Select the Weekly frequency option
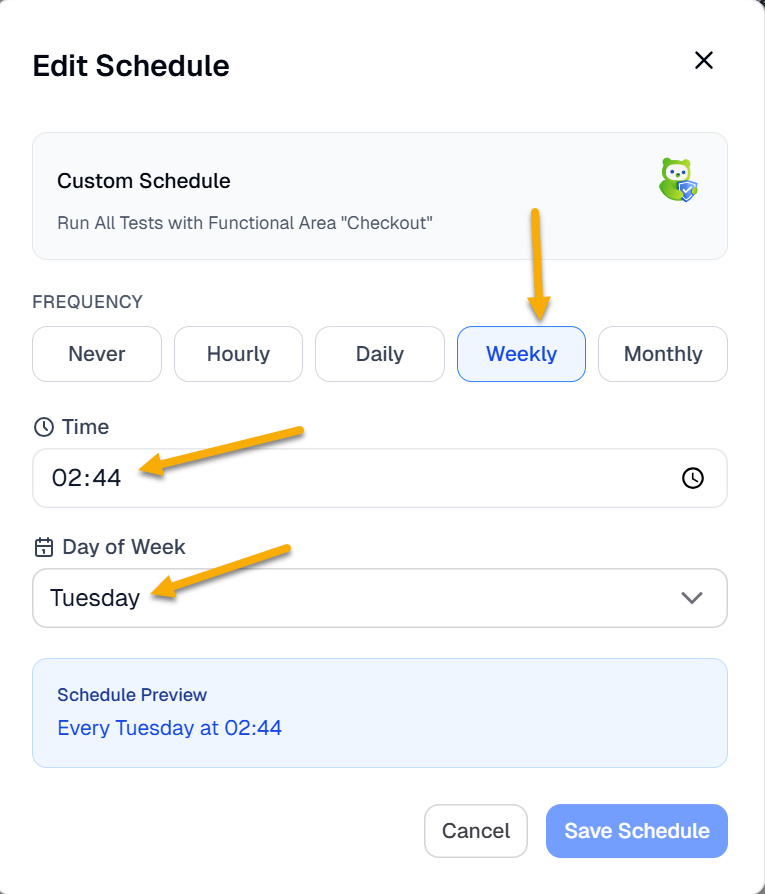The height and width of the screenshot is (894, 765). click(x=521, y=354)
